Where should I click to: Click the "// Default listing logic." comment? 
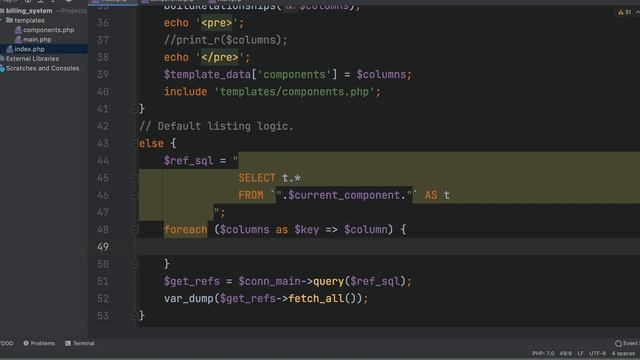[216, 126]
